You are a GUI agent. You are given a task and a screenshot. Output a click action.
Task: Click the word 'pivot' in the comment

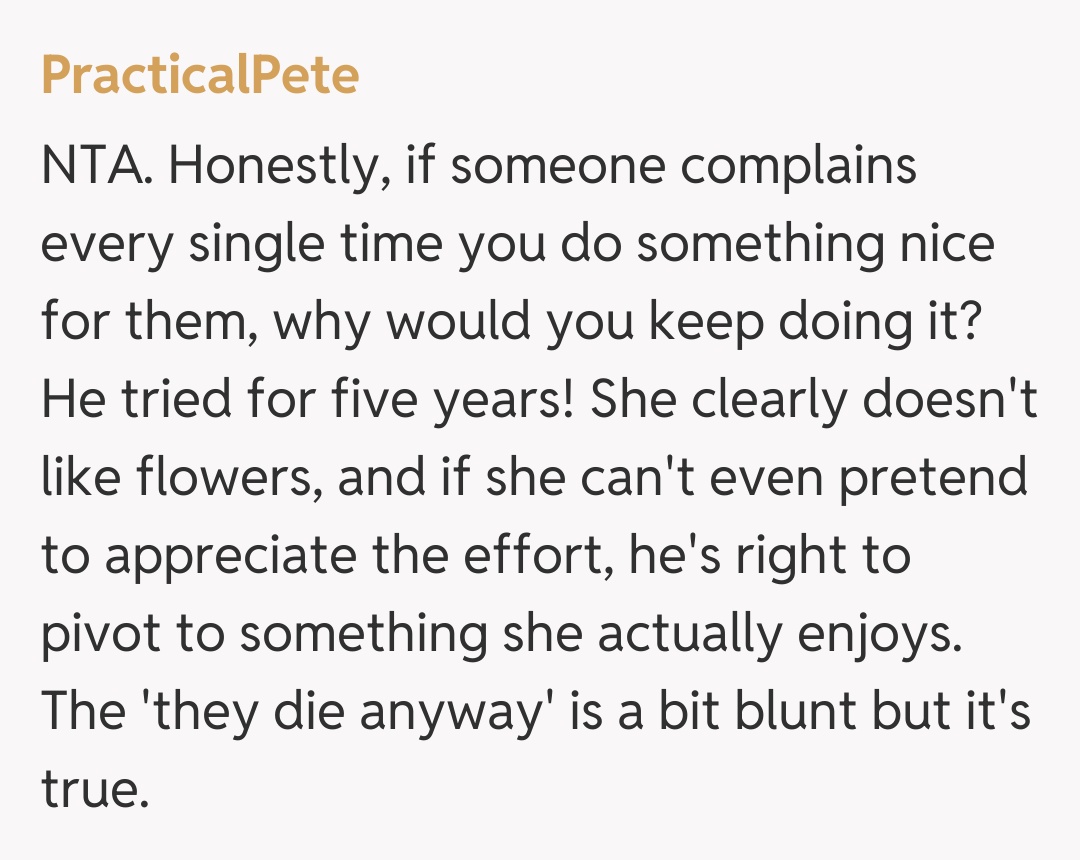pyautogui.click(x=94, y=633)
